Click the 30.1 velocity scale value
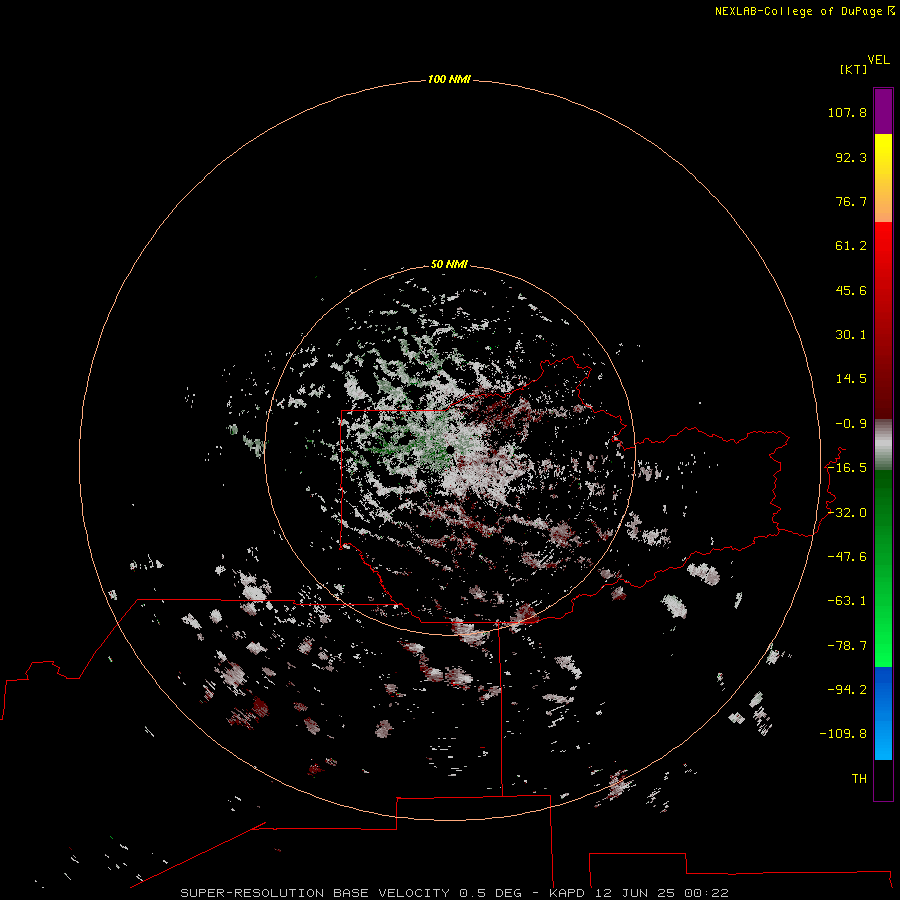The image size is (900, 900). (851, 335)
